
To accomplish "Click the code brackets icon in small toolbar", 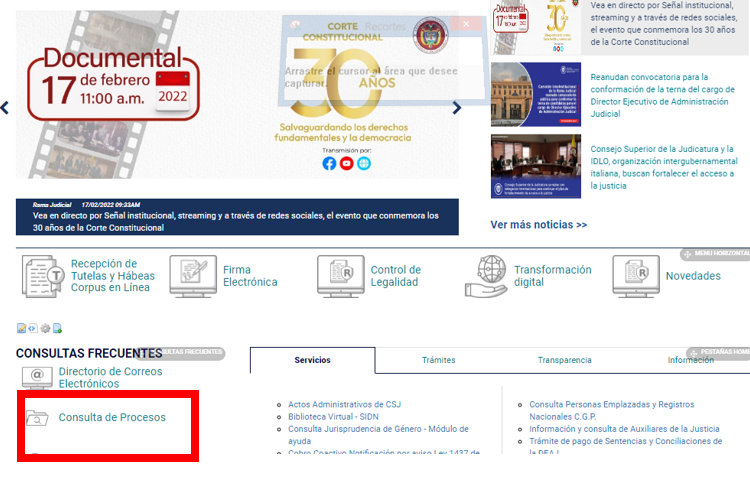I will (33, 328).
